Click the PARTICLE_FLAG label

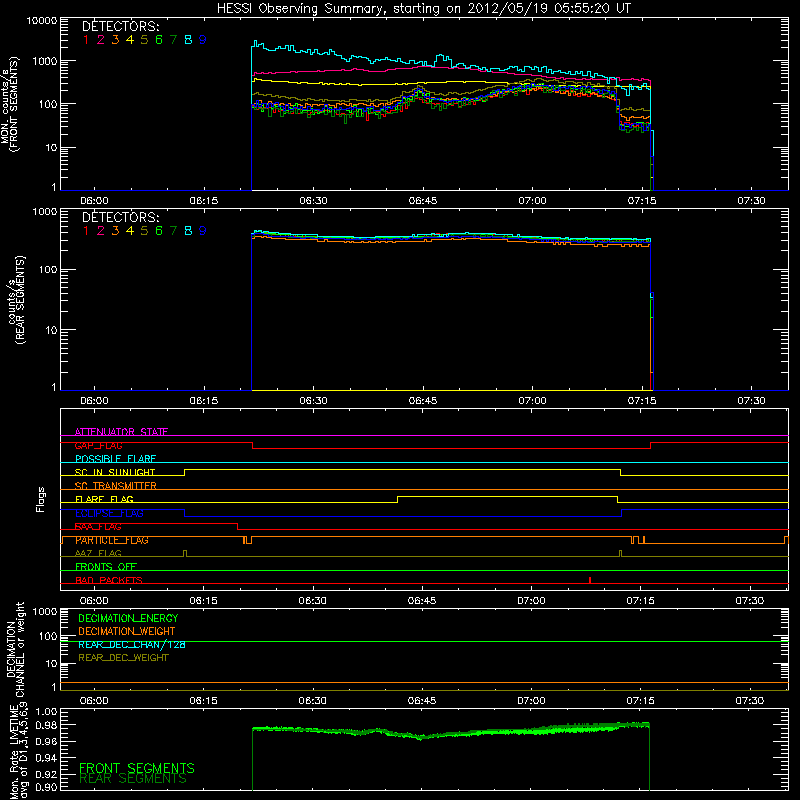pyautogui.click(x=112, y=540)
